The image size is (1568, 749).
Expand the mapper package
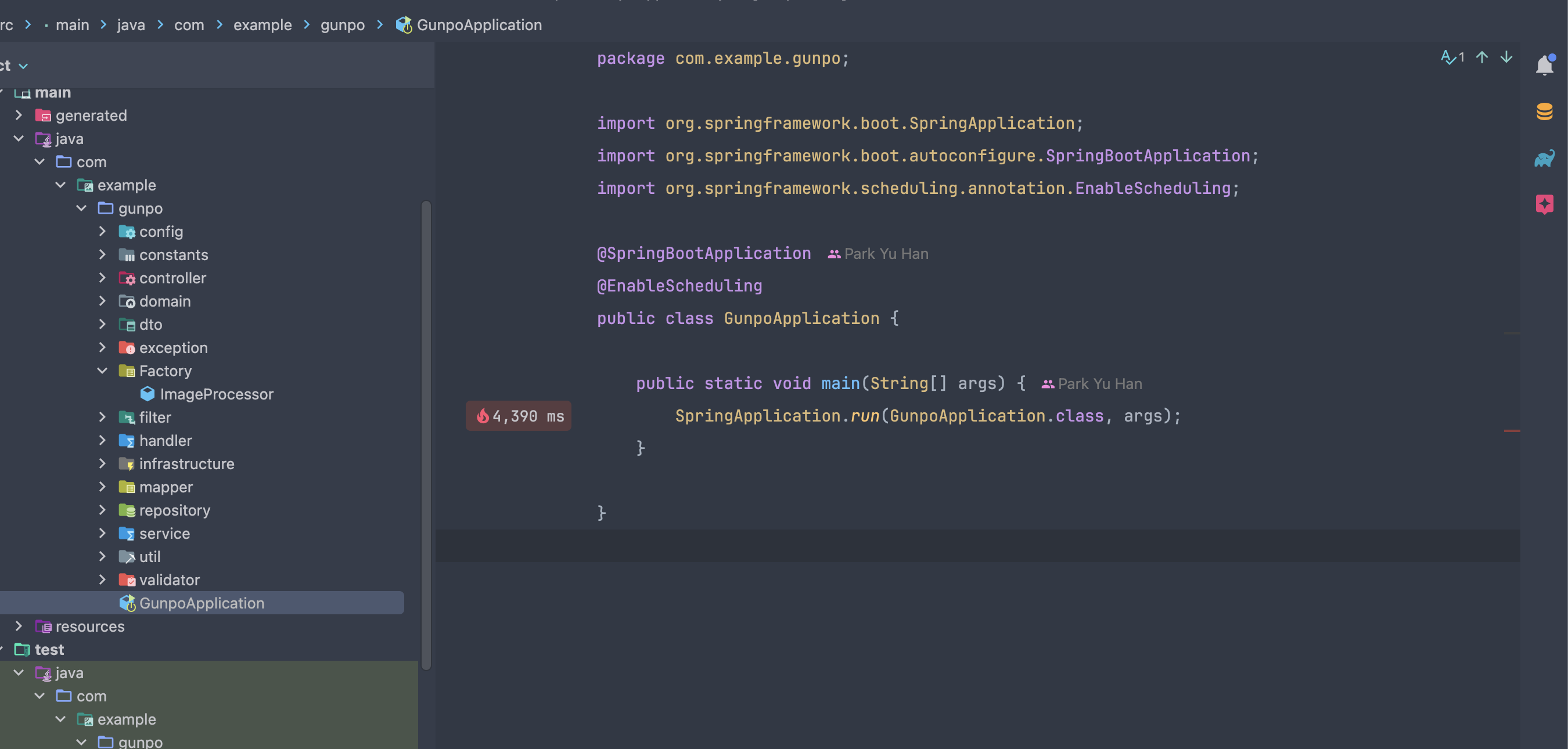click(x=102, y=487)
